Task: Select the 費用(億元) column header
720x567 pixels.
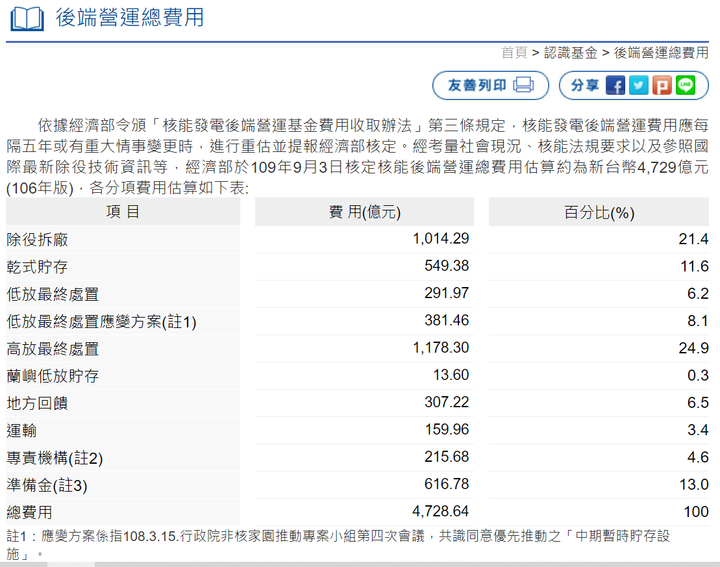Action: pyautogui.click(x=365, y=212)
